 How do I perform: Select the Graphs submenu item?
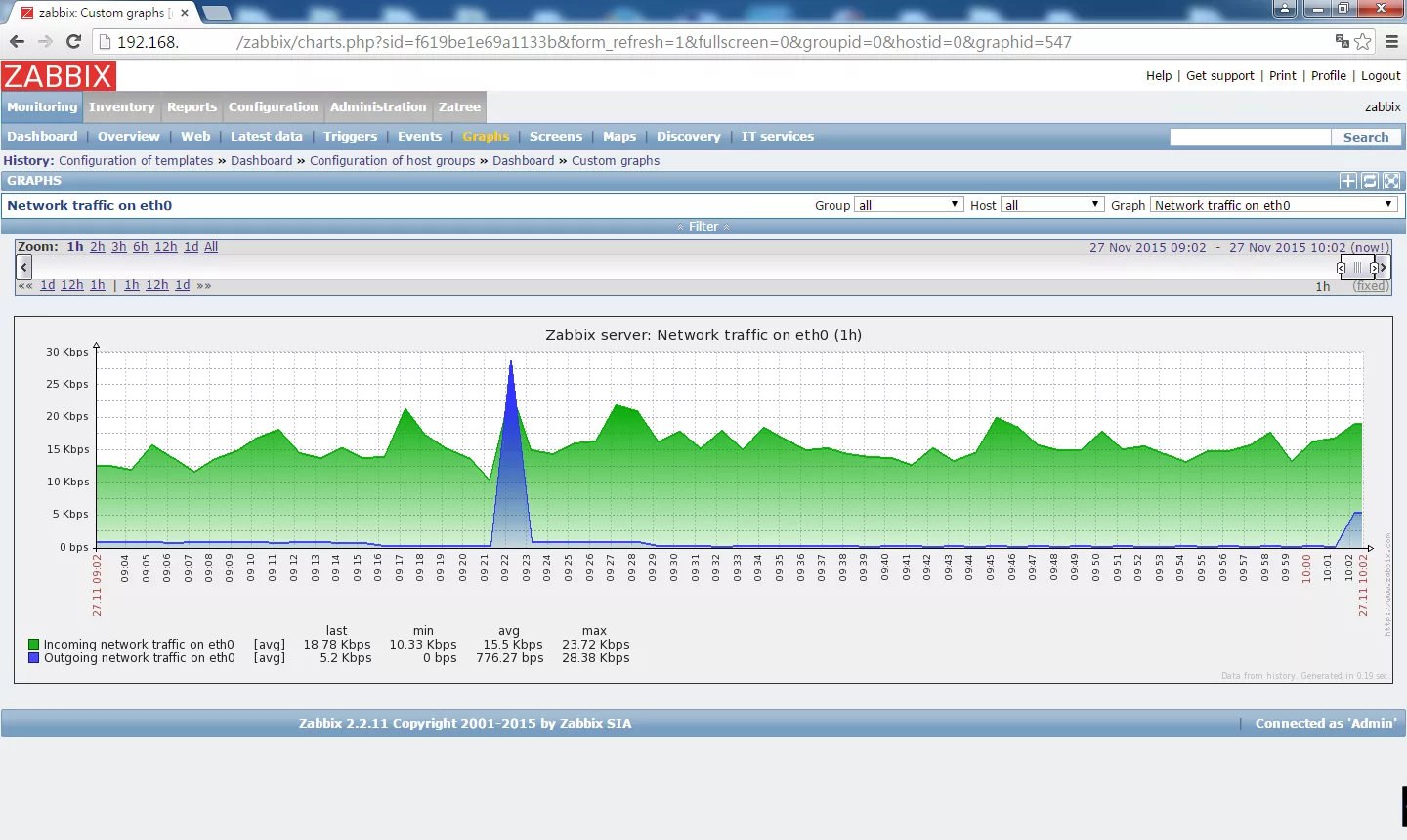coord(486,137)
